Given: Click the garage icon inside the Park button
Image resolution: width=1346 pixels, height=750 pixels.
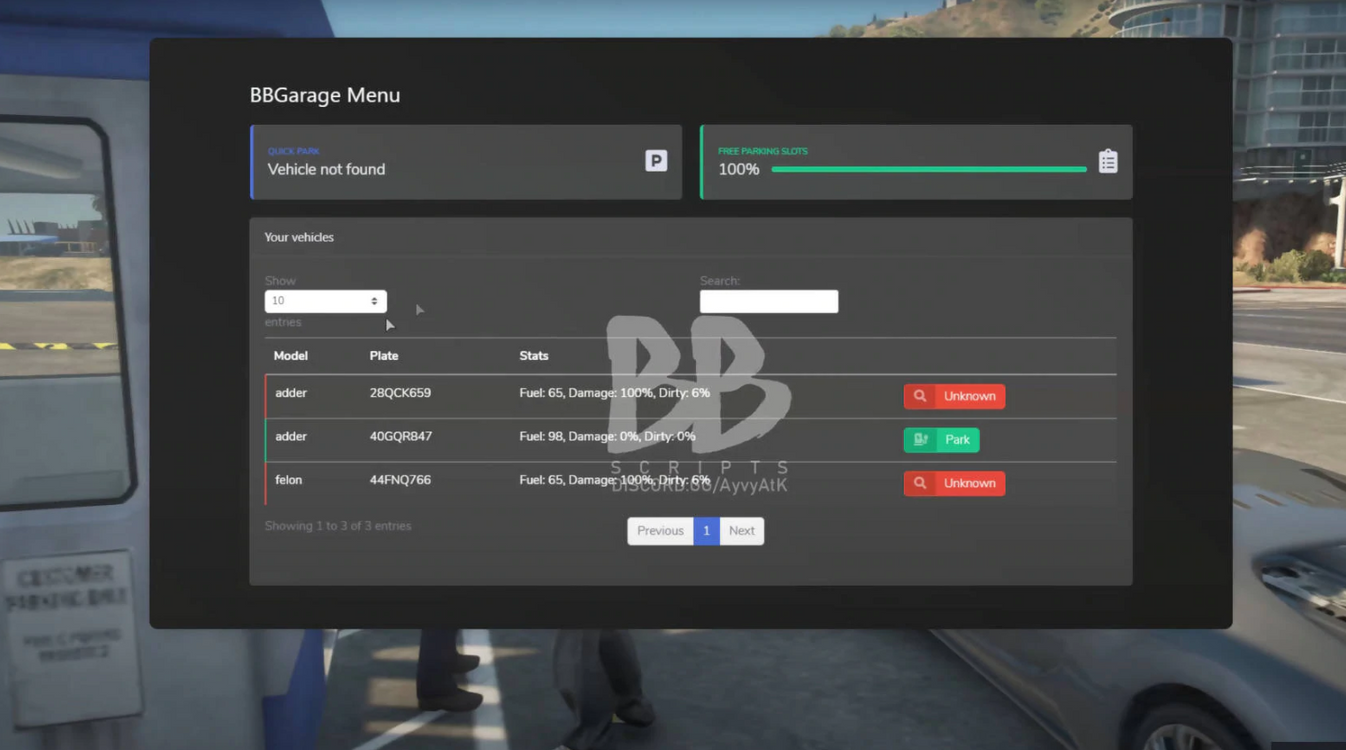Looking at the screenshot, I should 920,439.
